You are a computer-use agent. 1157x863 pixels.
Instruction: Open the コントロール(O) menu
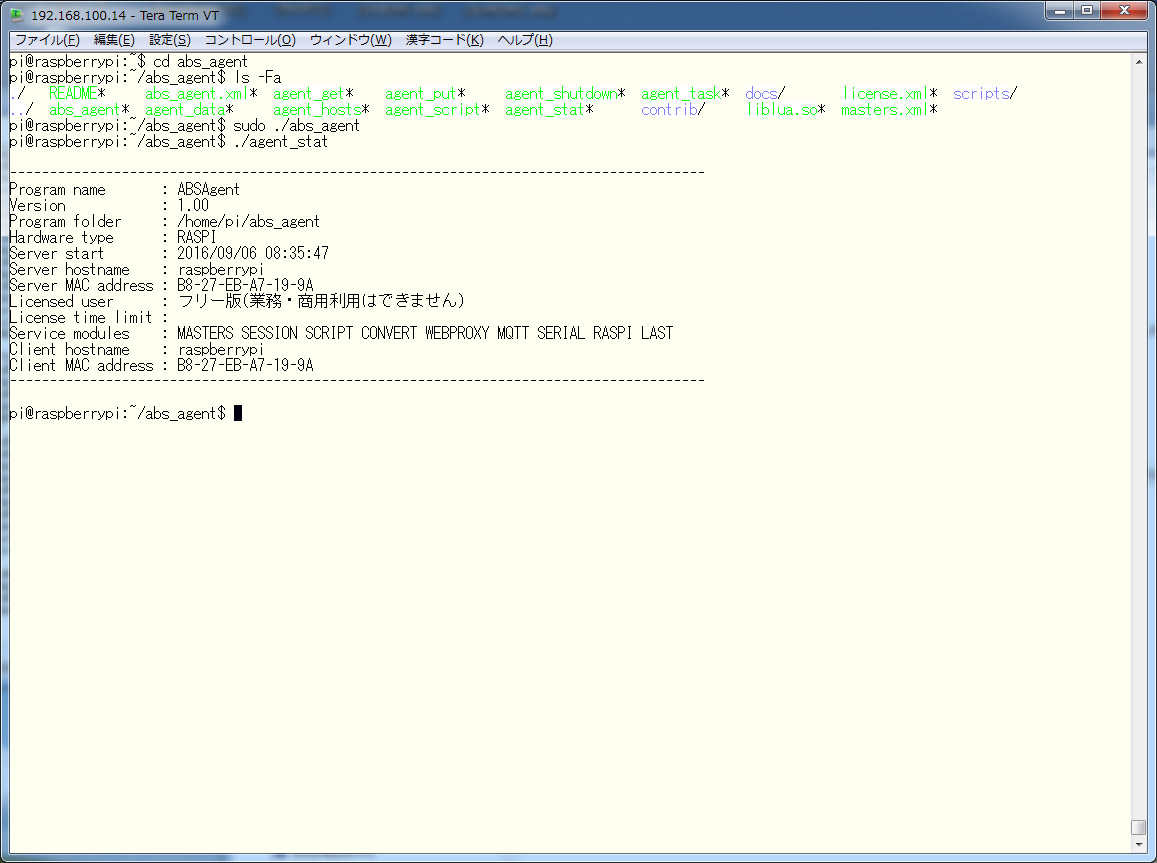click(x=250, y=40)
